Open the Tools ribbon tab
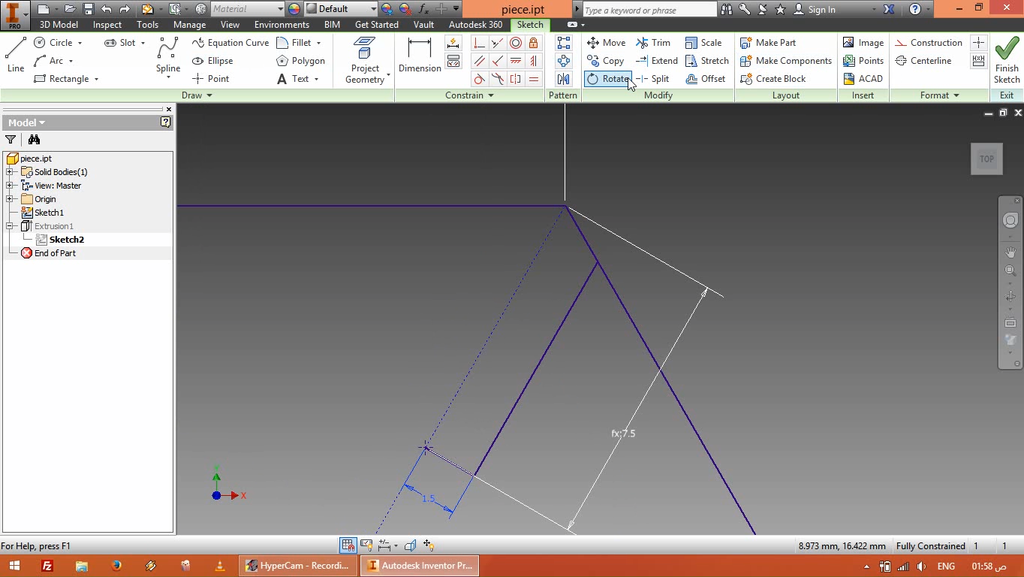Image resolution: width=1024 pixels, height=577 pixels. pos(148,24)
